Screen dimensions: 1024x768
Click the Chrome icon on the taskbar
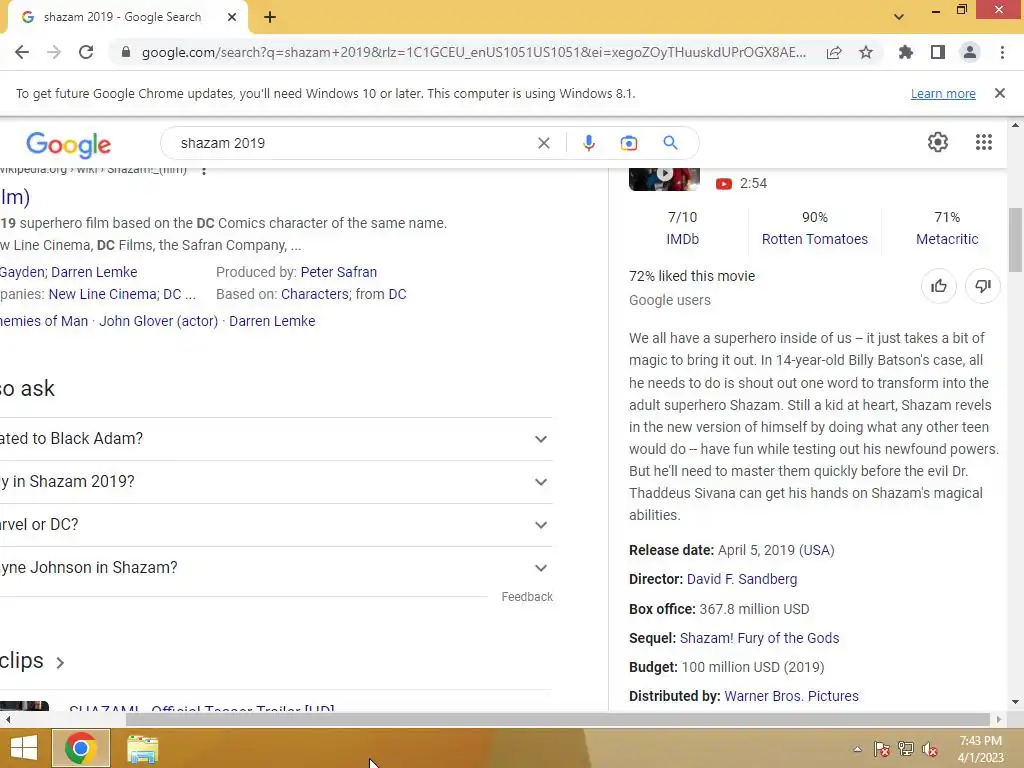(x=80, y=748)
